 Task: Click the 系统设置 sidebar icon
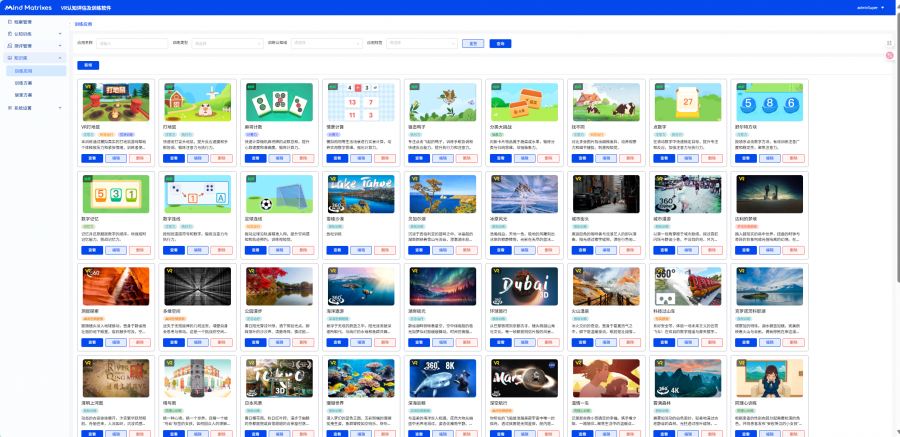click(x=7, y=107)
